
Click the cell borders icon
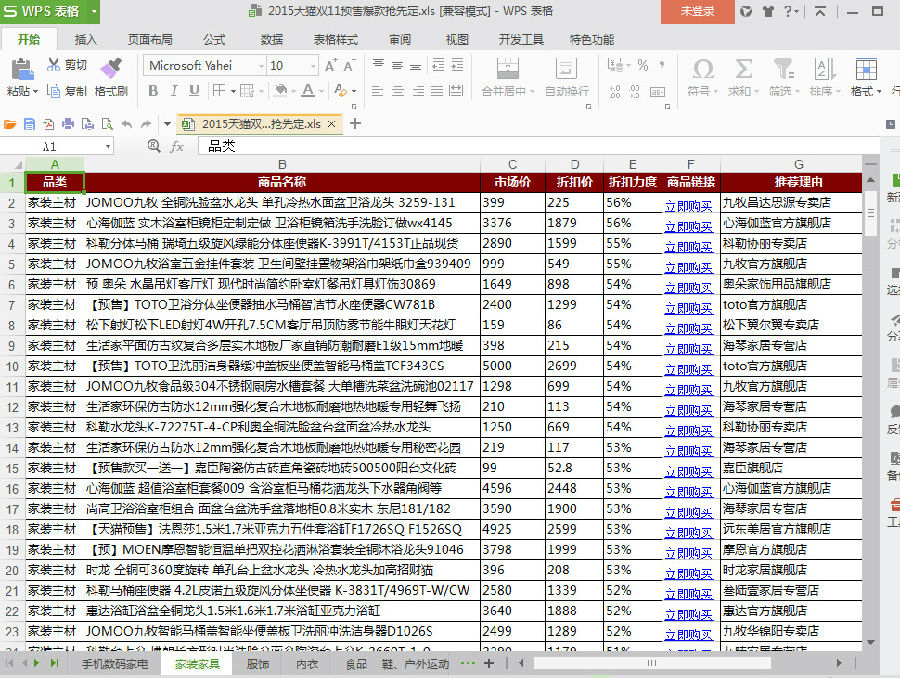click(219, 91)
